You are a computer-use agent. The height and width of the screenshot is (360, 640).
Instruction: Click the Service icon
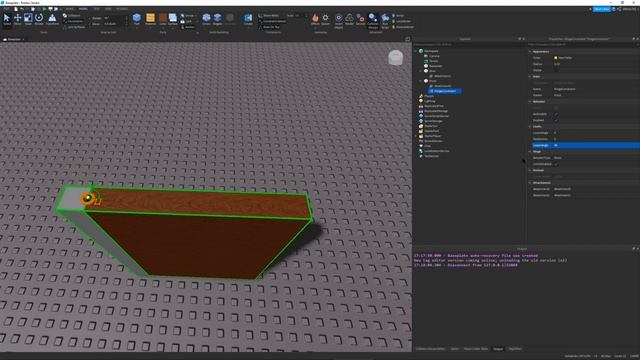(360, 19)
